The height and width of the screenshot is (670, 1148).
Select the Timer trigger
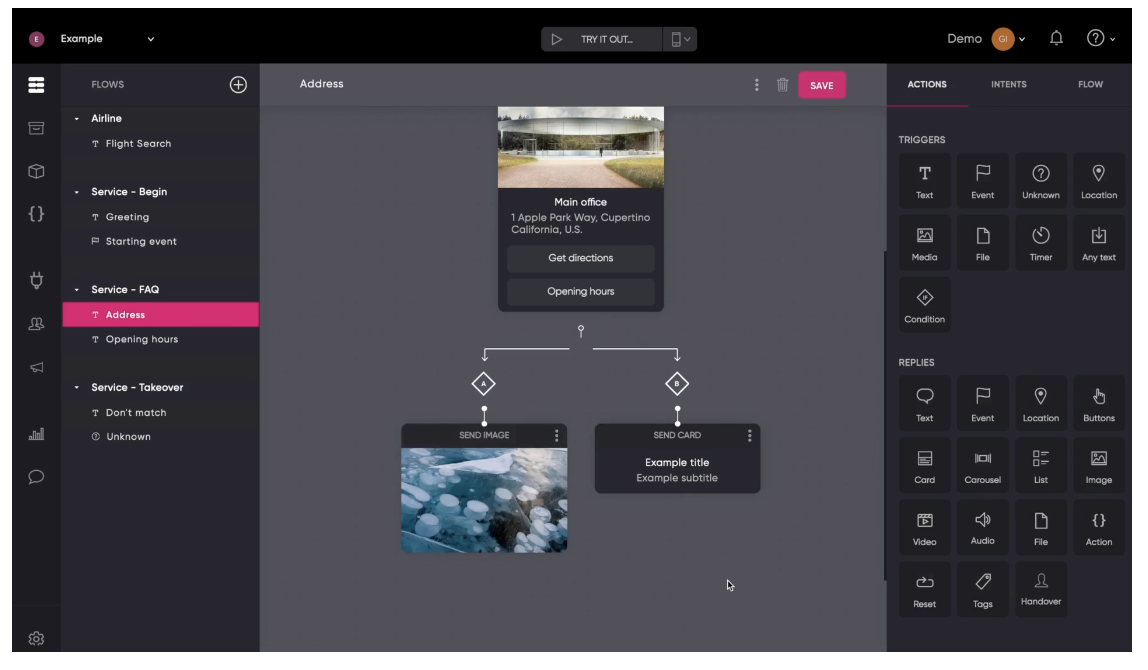point(1040,241)
